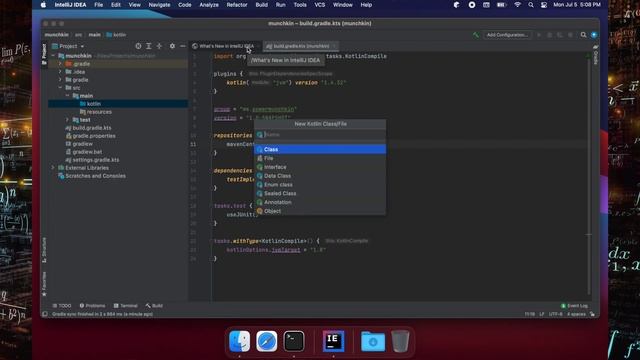Open the Refactor menu

237,5
